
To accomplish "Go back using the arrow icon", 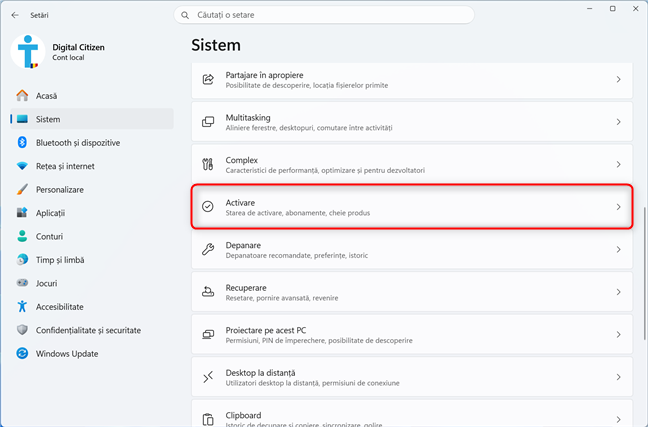I will [x=15, y=15].
